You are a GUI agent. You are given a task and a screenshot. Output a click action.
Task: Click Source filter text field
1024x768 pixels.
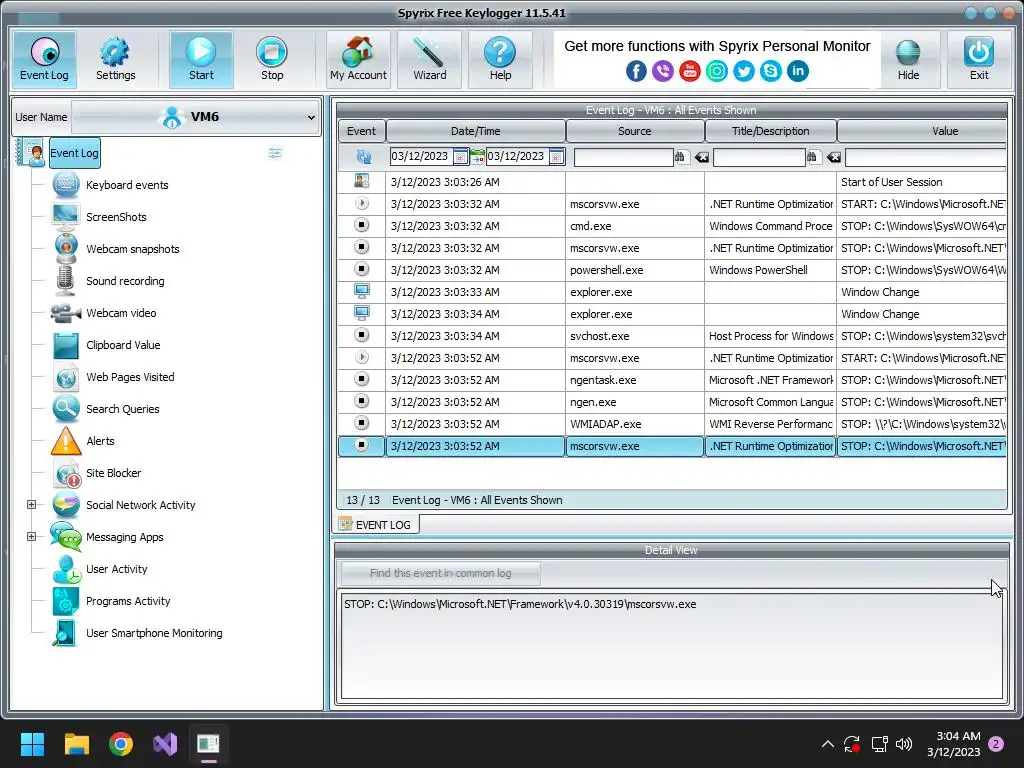[x=623, y=157]
